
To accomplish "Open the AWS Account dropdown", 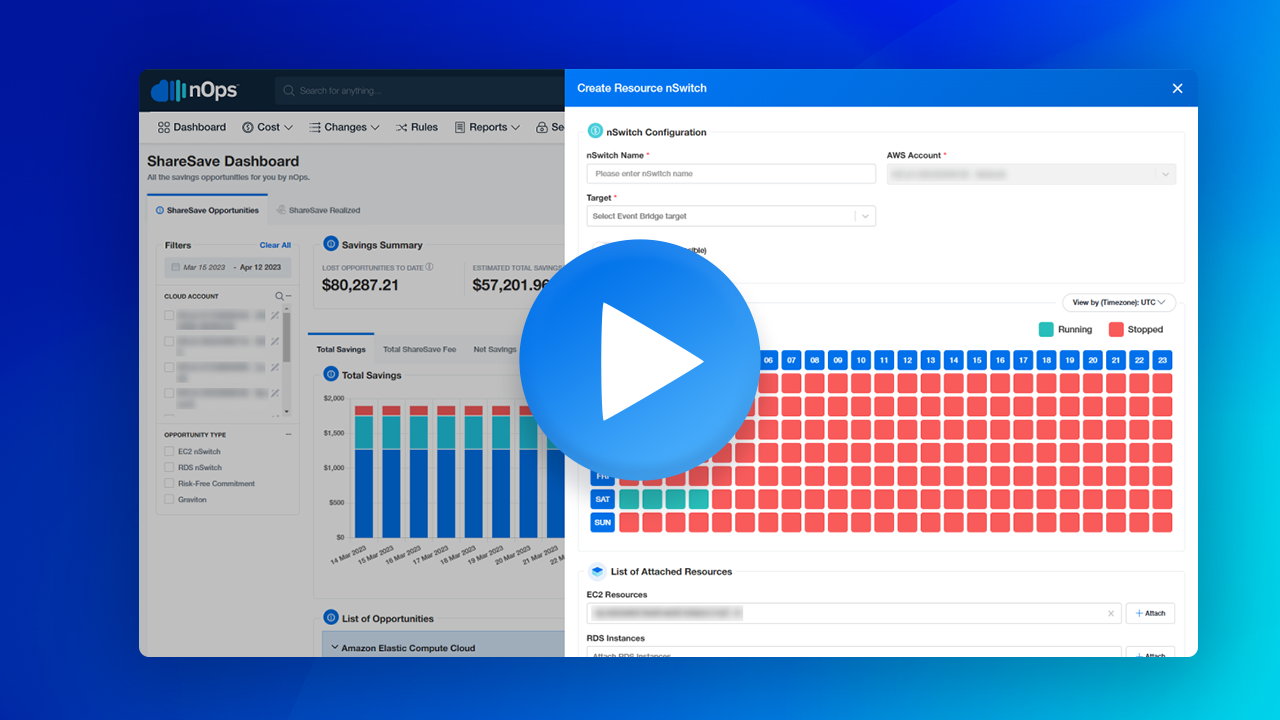I will [1031, 174].
